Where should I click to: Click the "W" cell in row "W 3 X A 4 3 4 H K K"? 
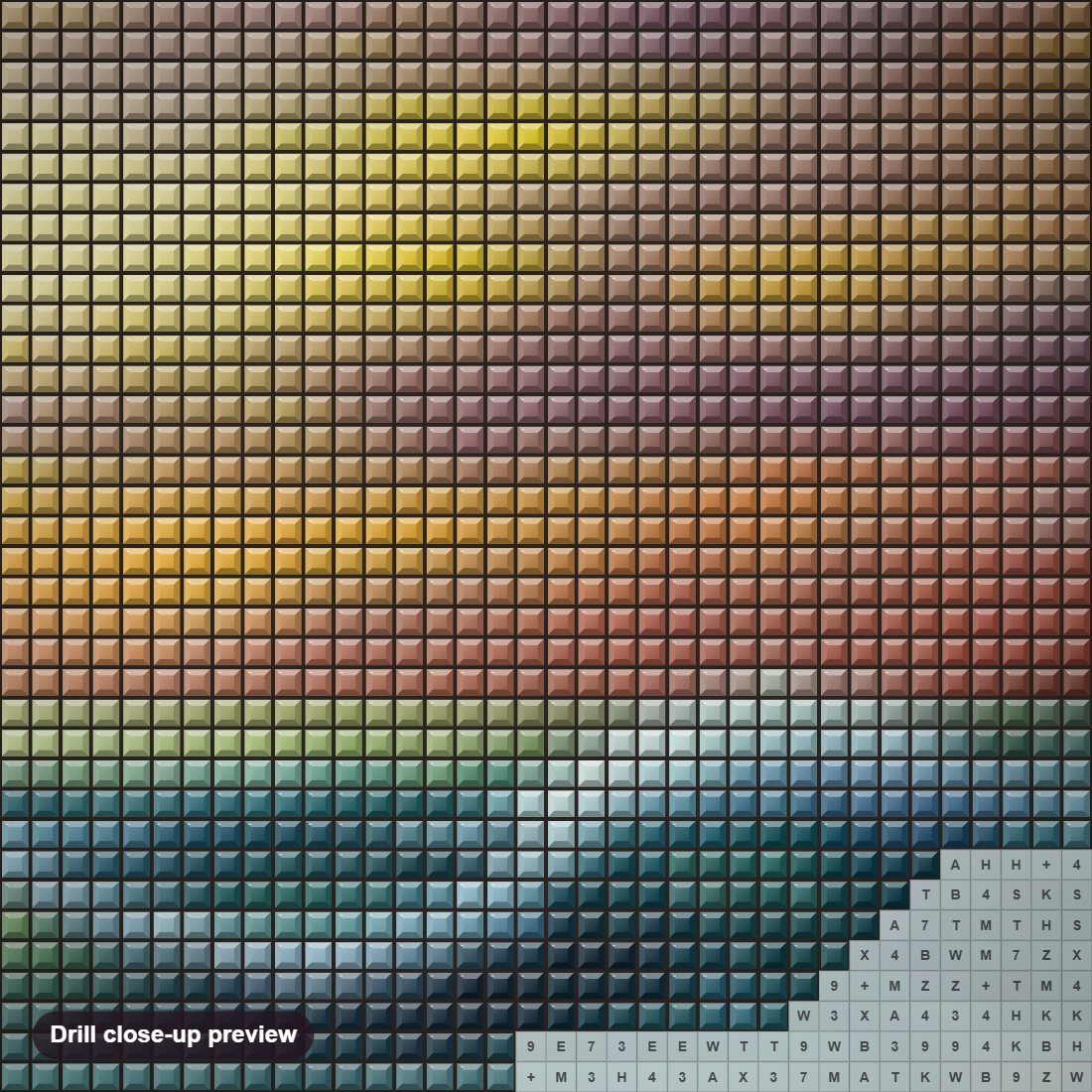click(x=804, y=1017)
